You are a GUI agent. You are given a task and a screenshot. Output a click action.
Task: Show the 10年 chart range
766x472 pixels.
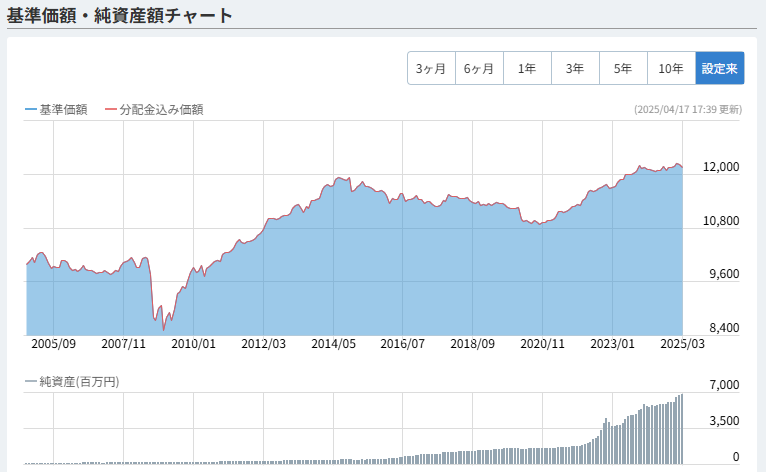(671, 68)
